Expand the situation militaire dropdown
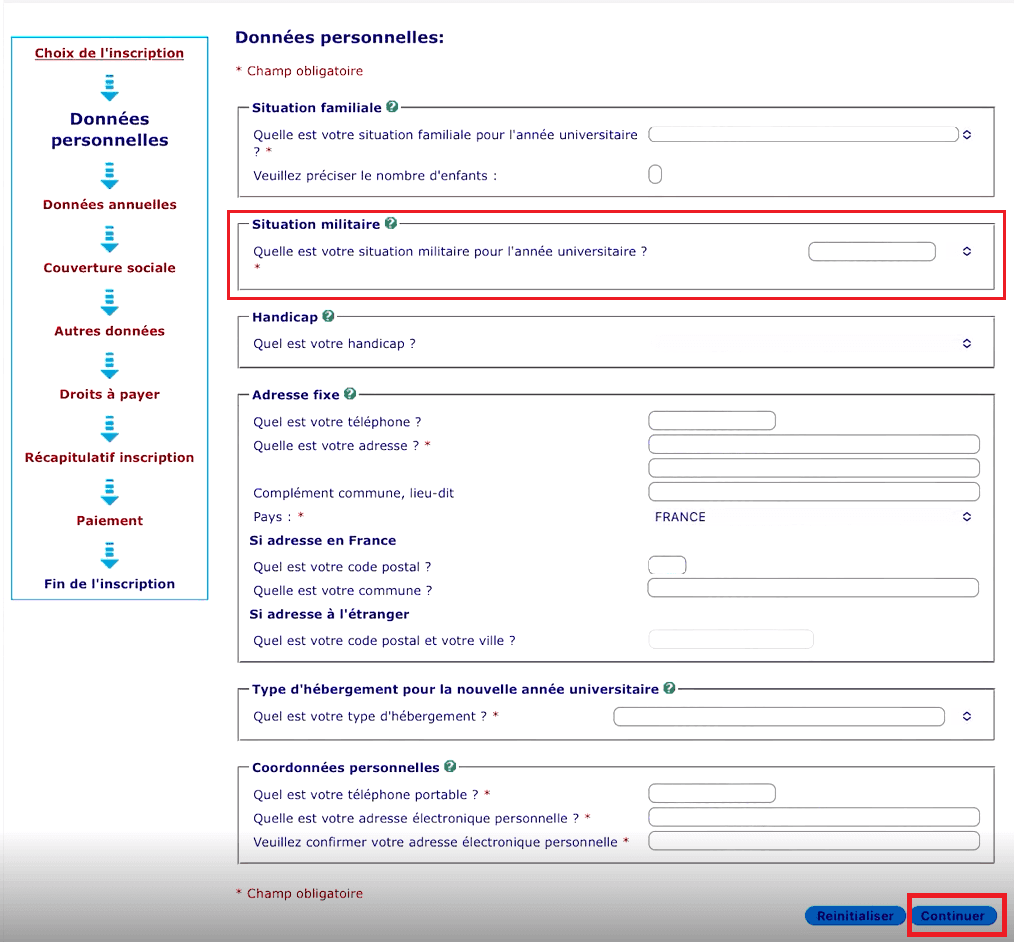The image size is (1014, 942). coord(888,252)
